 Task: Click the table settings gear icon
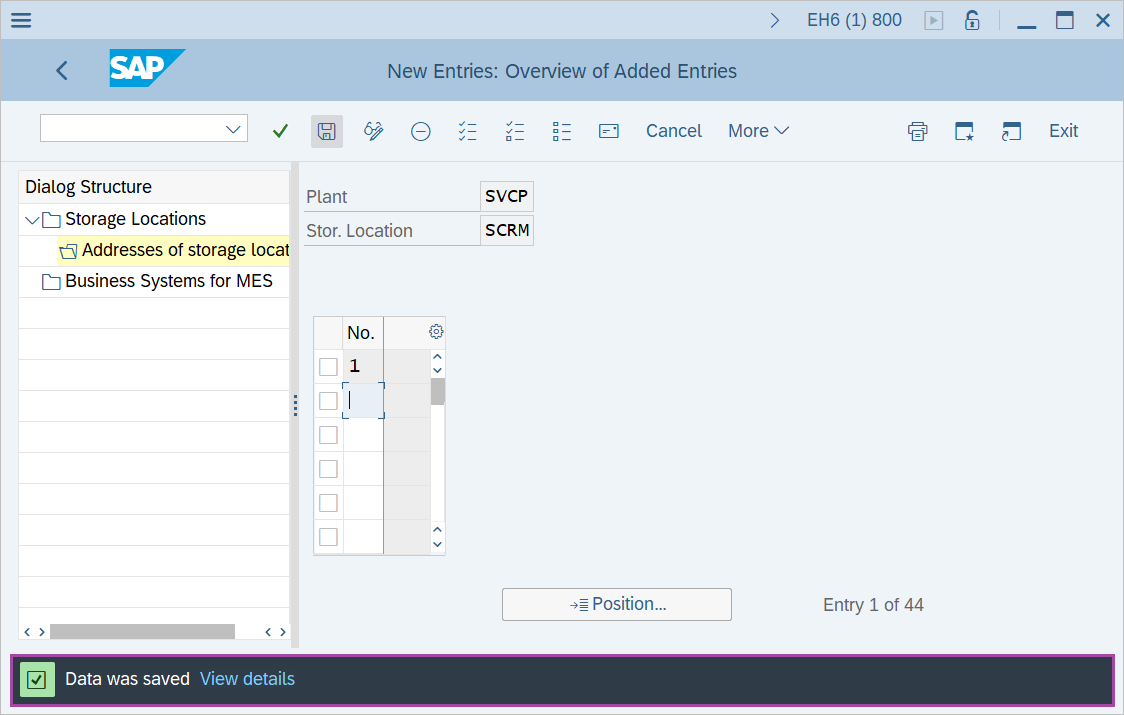pyautogui.click(x=436, y=332)
